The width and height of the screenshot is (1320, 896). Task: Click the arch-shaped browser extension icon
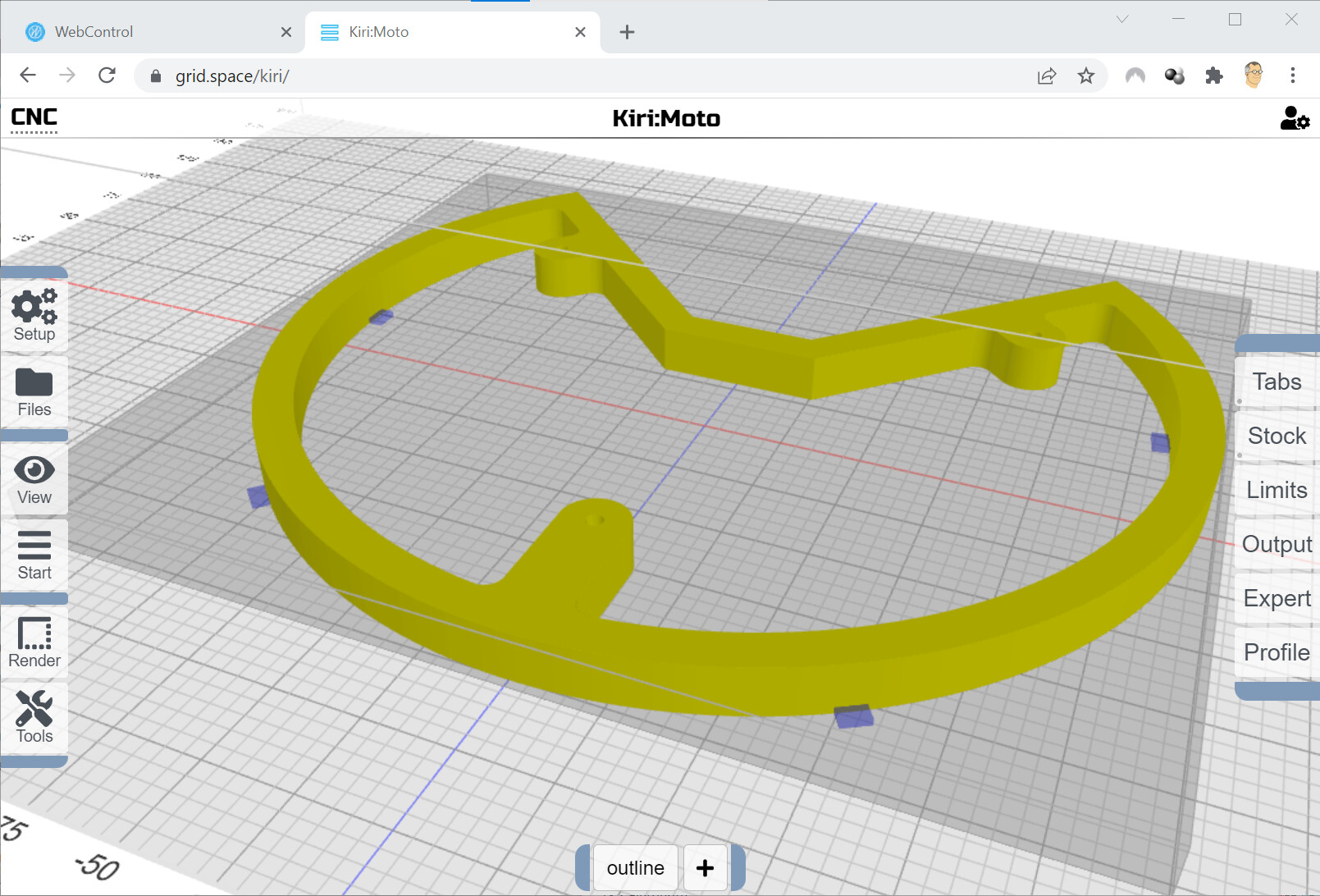[1135, 76]
